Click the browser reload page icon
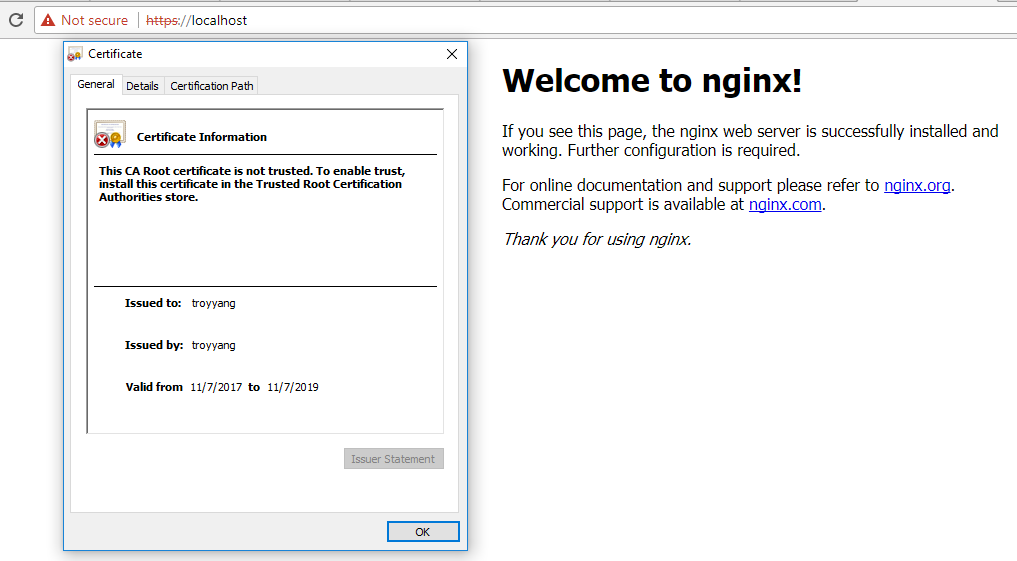The width and height of the screenshot is (1017, 561). (16, 20)
